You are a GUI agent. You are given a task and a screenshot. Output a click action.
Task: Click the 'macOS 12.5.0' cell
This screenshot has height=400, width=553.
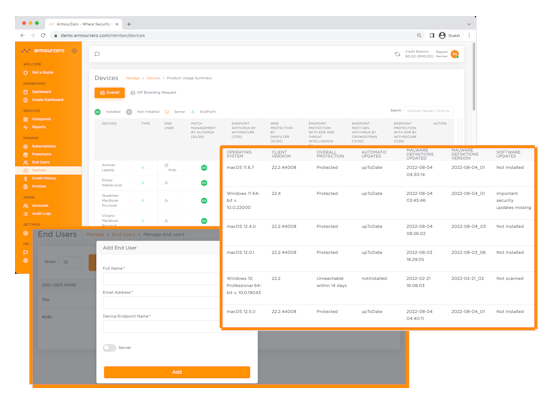(241, 311)
